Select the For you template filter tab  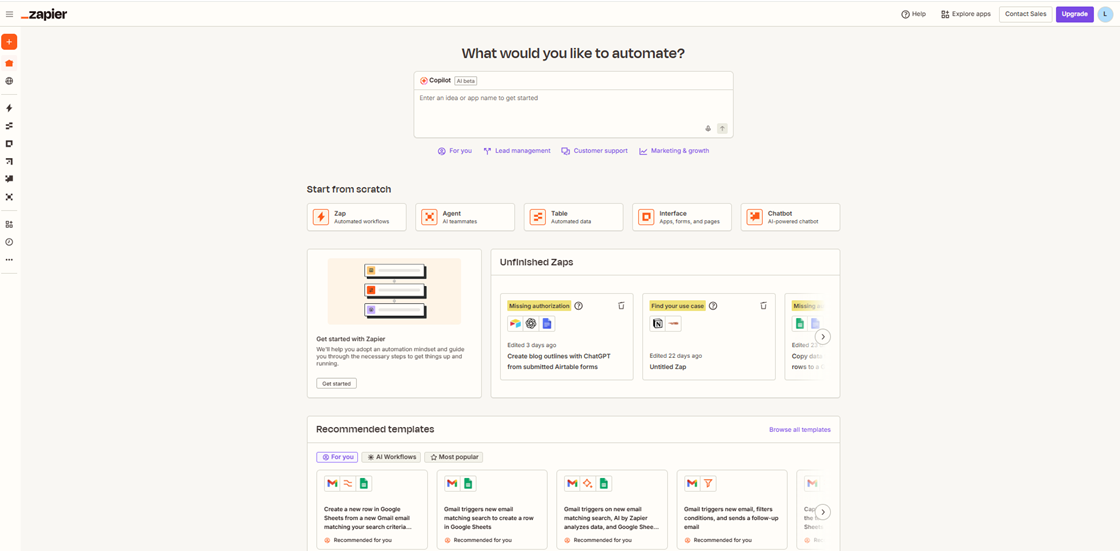click(337, 457)
